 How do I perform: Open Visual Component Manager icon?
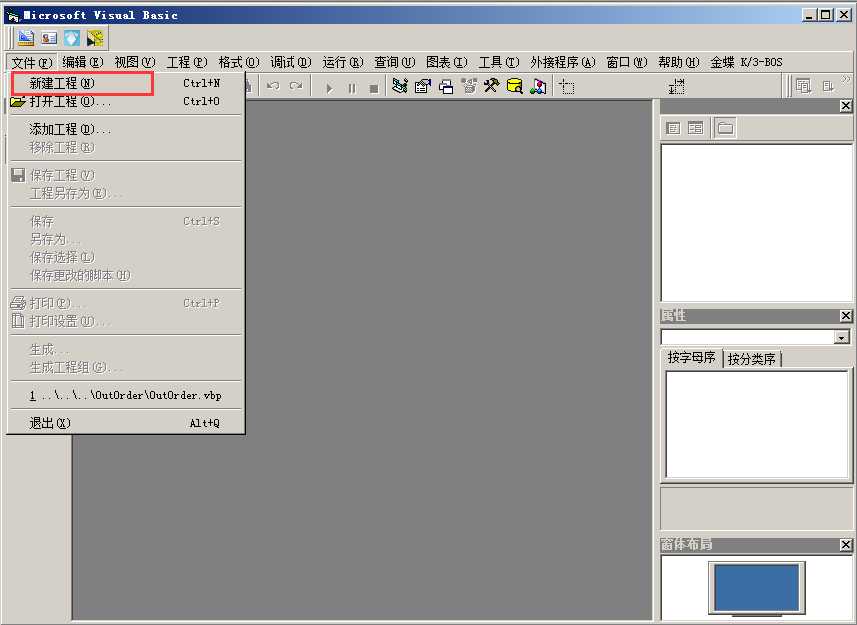click(x=538, y=86)
